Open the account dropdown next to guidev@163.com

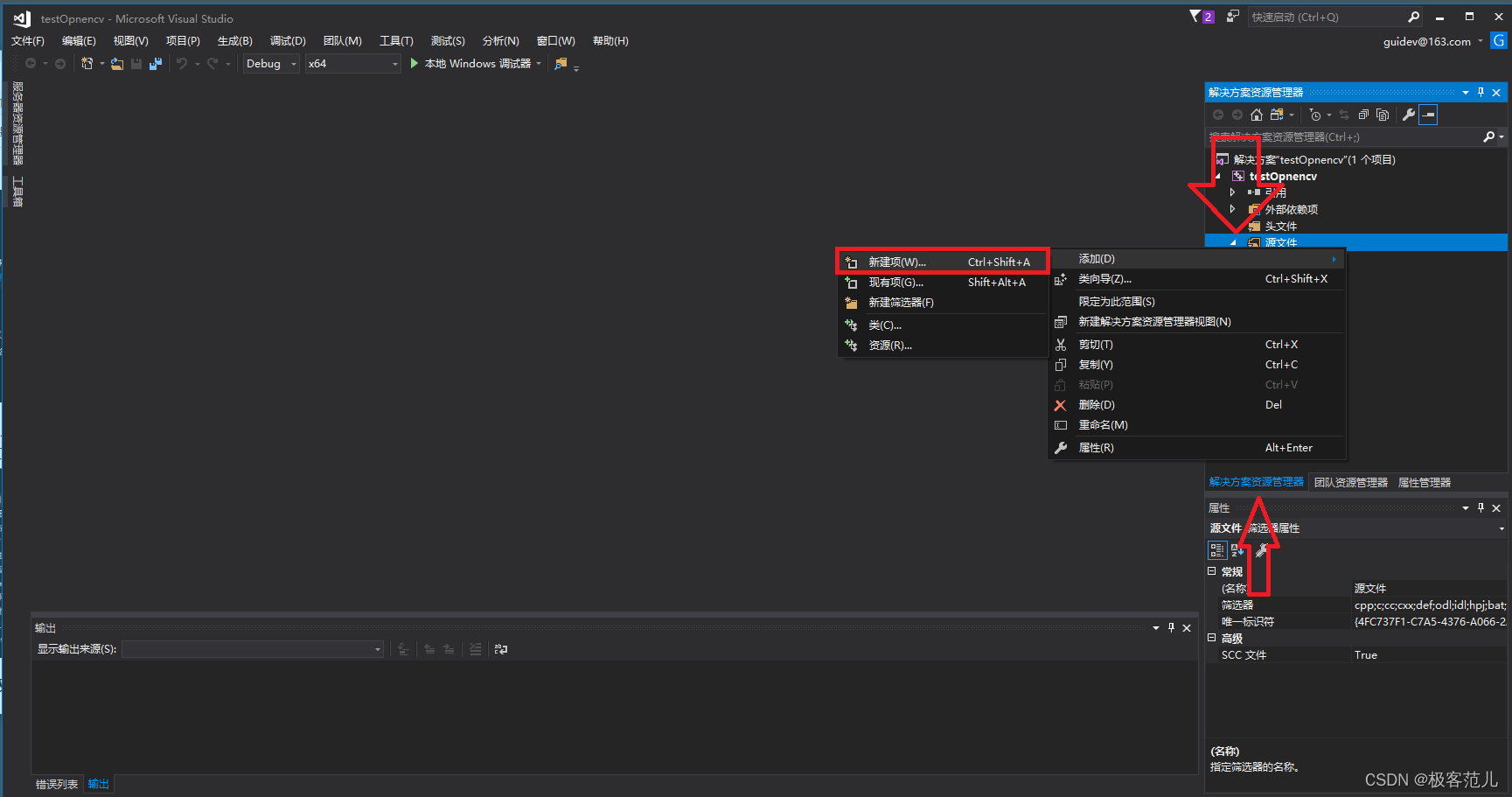(1481, 41)
